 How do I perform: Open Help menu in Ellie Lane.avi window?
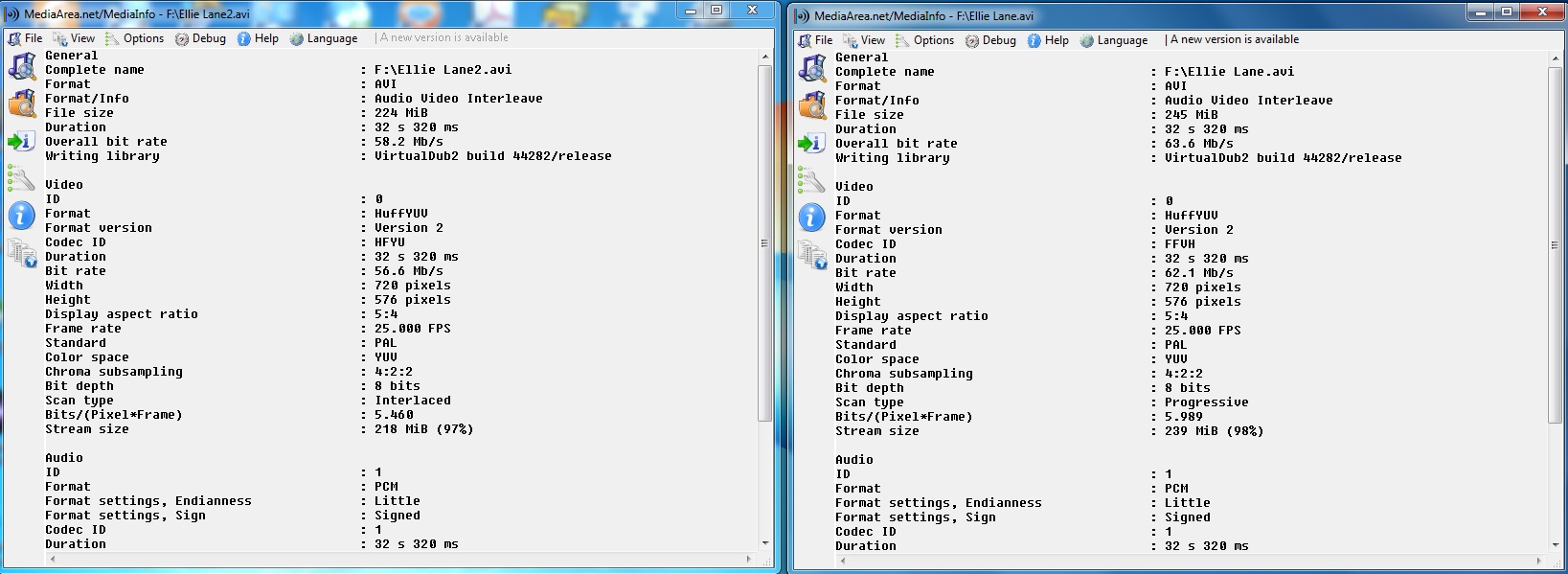point(1049,40)
